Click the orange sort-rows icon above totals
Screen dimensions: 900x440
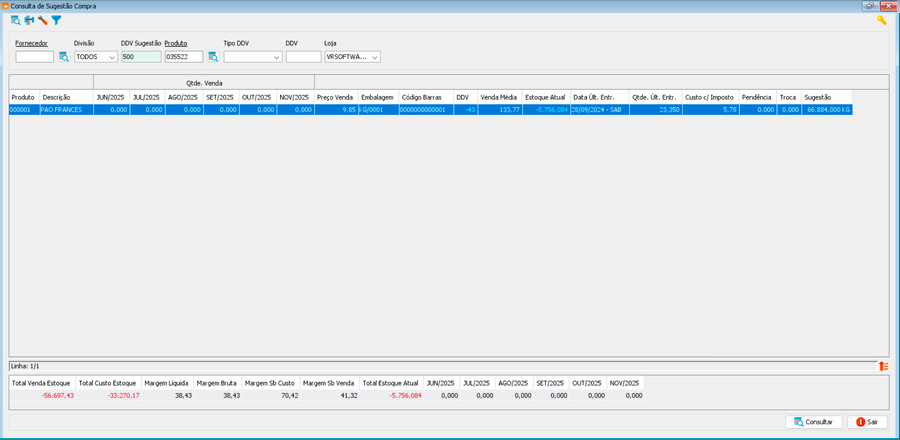883,366
